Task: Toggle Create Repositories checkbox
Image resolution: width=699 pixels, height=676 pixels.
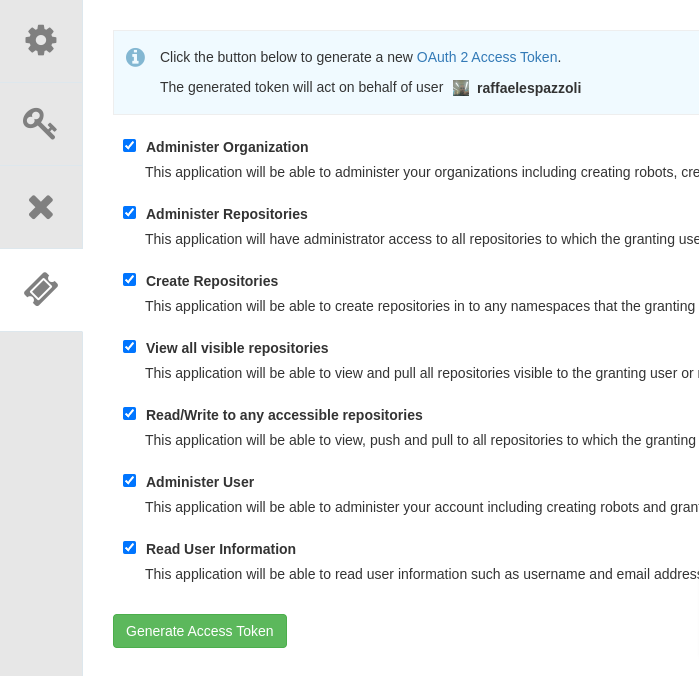Action: 129,279
